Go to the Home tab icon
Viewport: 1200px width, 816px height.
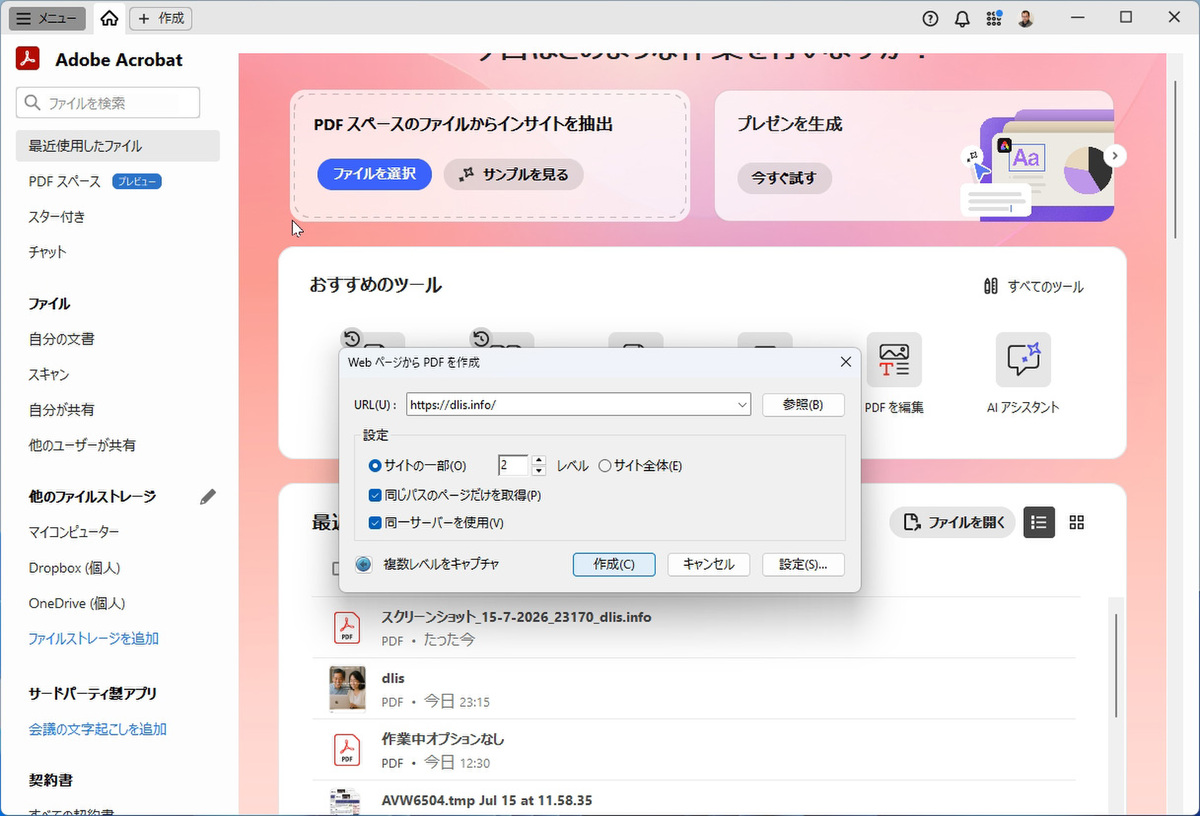(109, 18)
